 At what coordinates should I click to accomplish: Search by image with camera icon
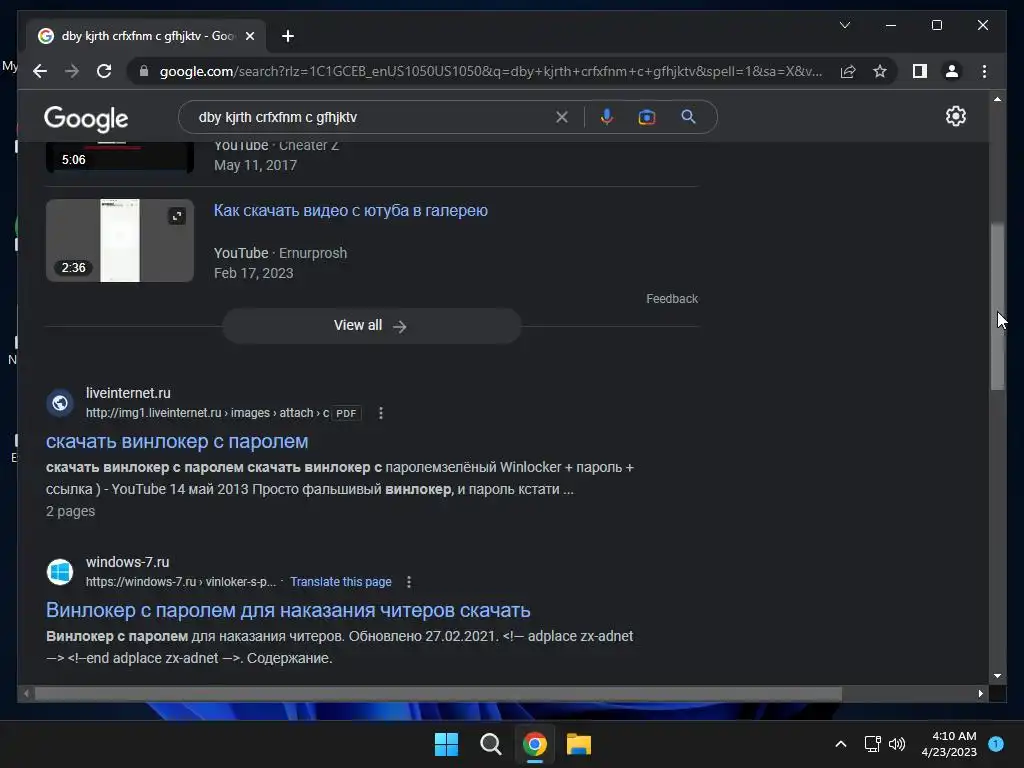(647, 117)
